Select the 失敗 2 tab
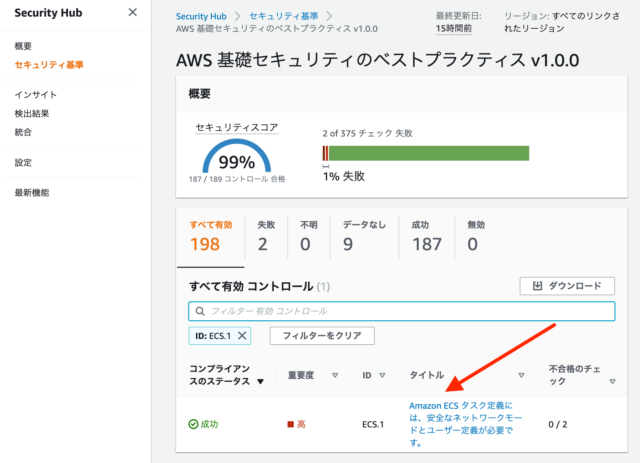Image resolution: width=640 pixels, height=463 pixels. pos(266,237)
